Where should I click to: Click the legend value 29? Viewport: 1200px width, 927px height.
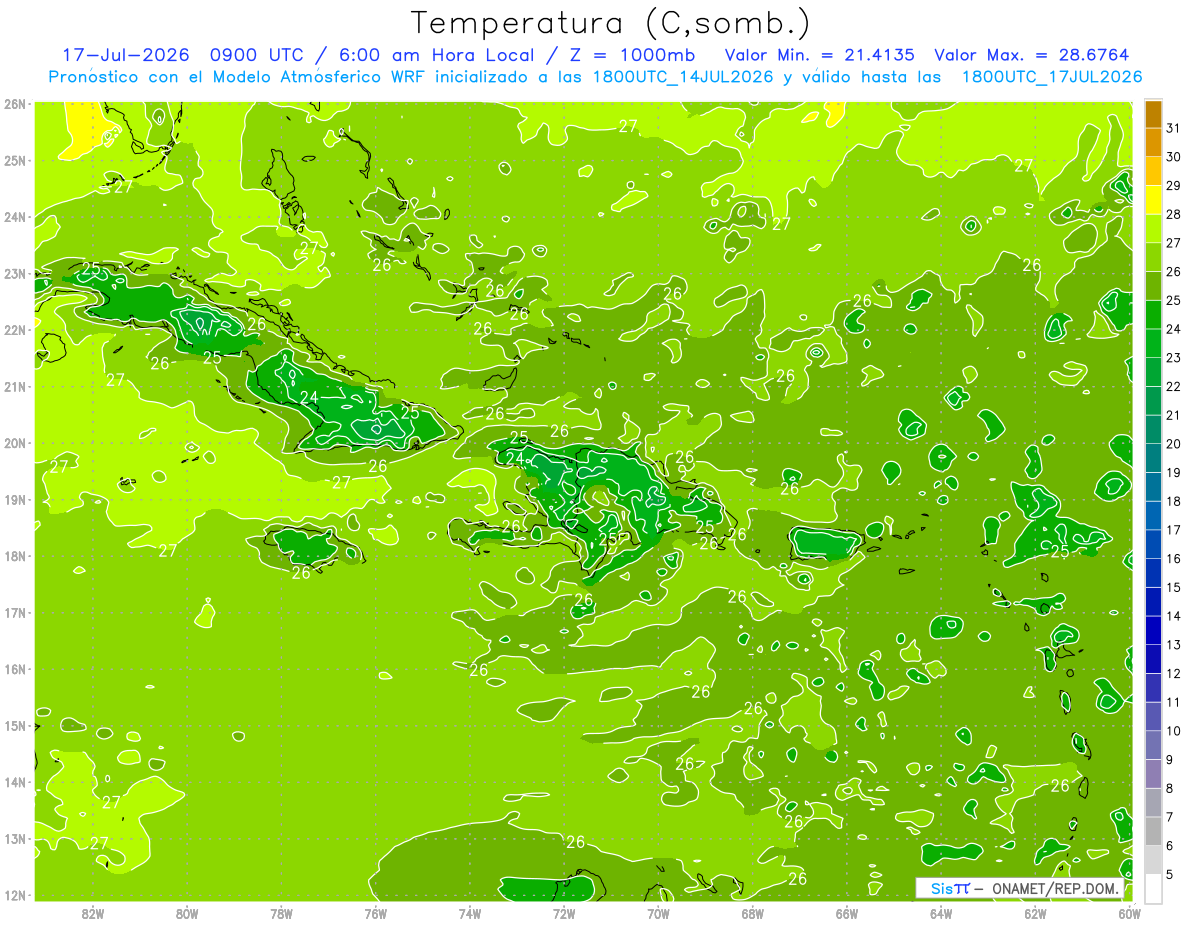coord(1173,186)
